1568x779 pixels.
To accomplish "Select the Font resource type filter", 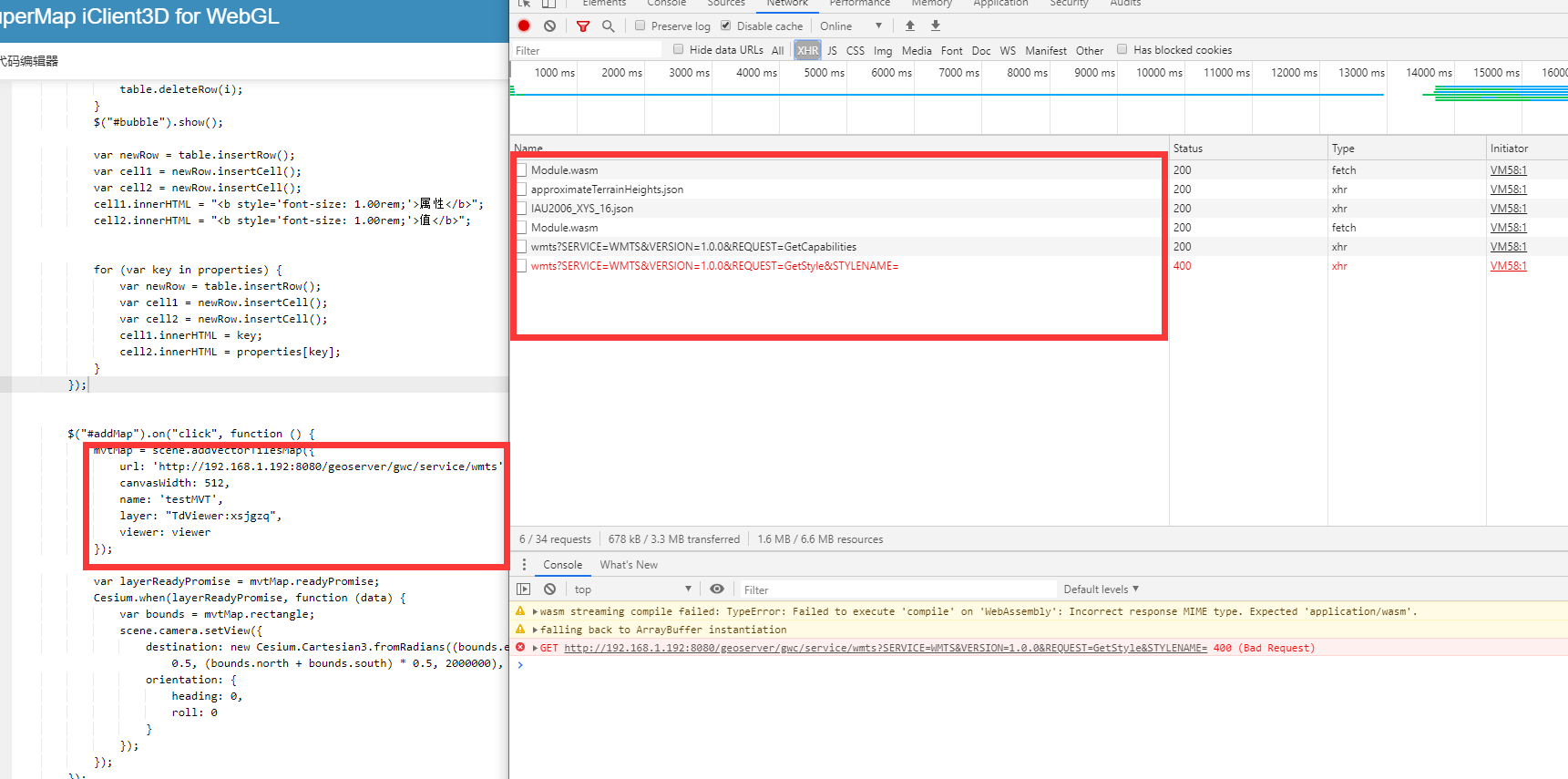I will pos(951,51).
